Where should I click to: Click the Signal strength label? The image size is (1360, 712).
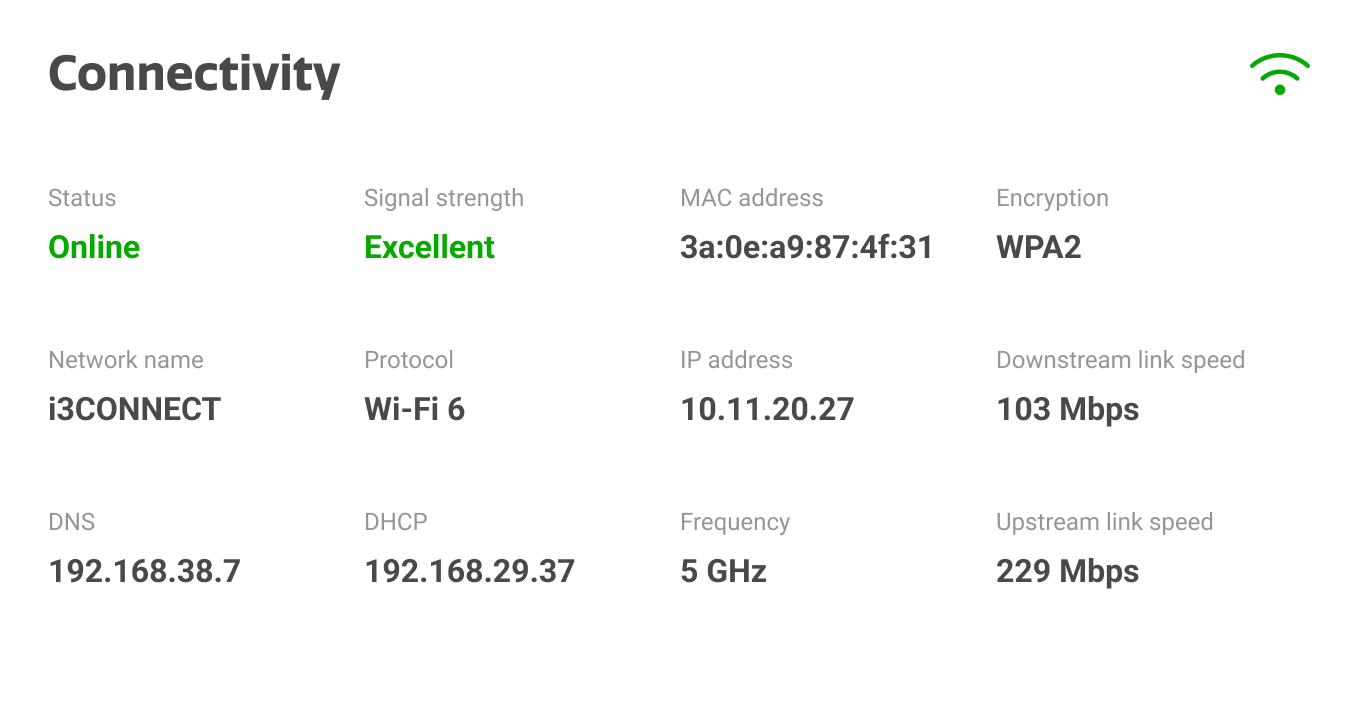click(443, 198)
